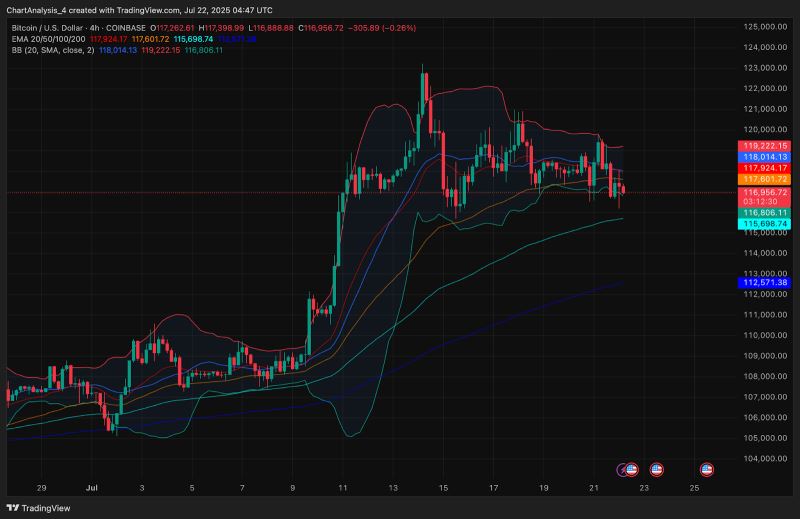Click the last US flag event icon
800x519 pixels.
click(707, 469)
